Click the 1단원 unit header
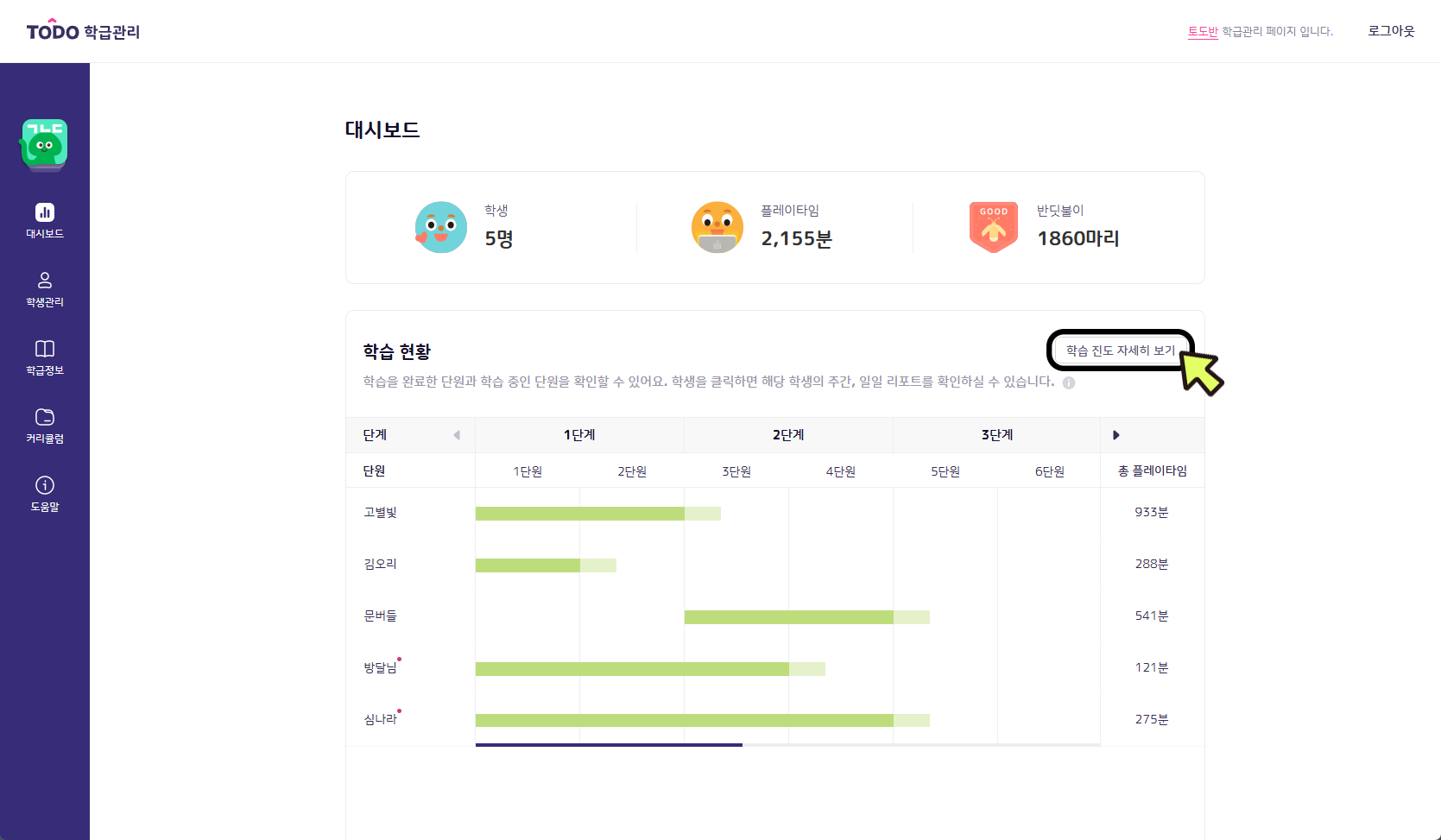Screen dimensions: 1441x840 click(x=528, y=471)
